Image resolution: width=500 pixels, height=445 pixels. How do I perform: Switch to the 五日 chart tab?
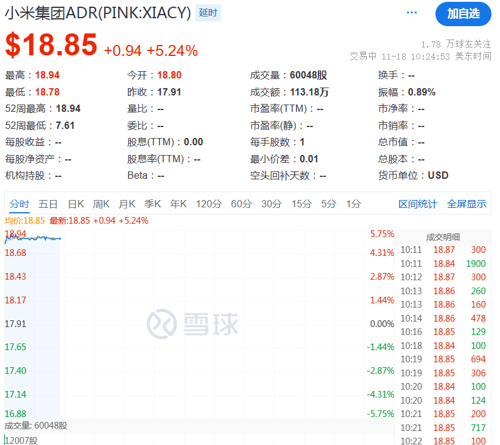pyautogui.click(x=48, y=204)
